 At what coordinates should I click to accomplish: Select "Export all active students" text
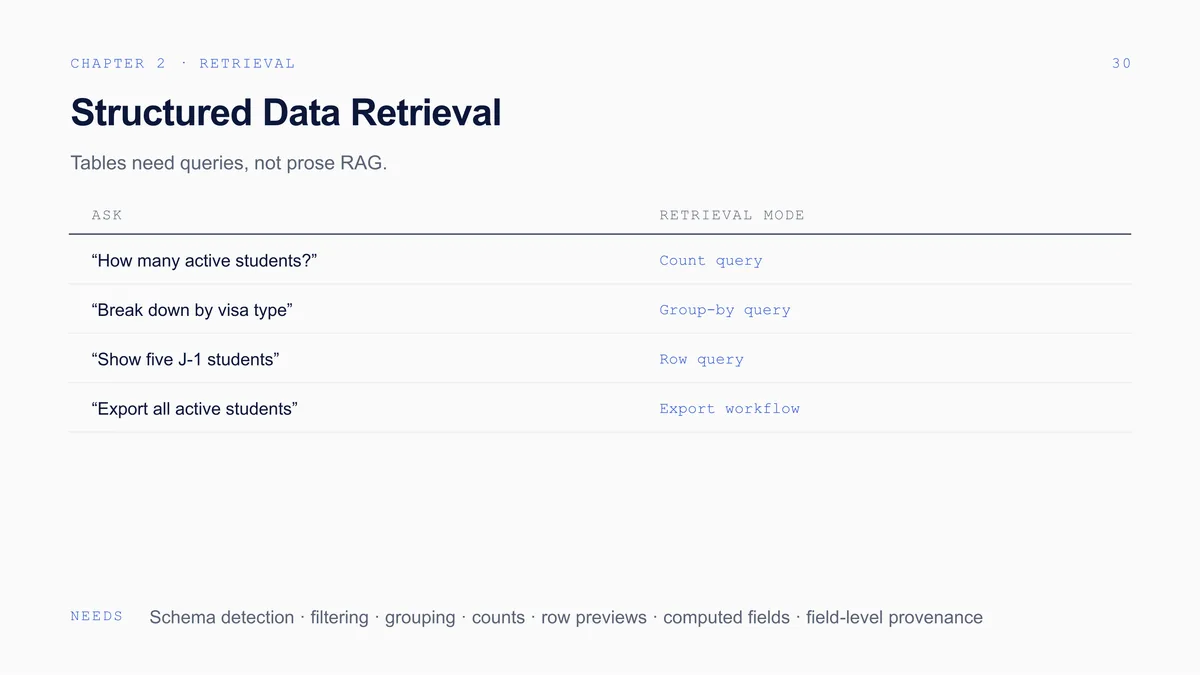(x=194, y=409)
